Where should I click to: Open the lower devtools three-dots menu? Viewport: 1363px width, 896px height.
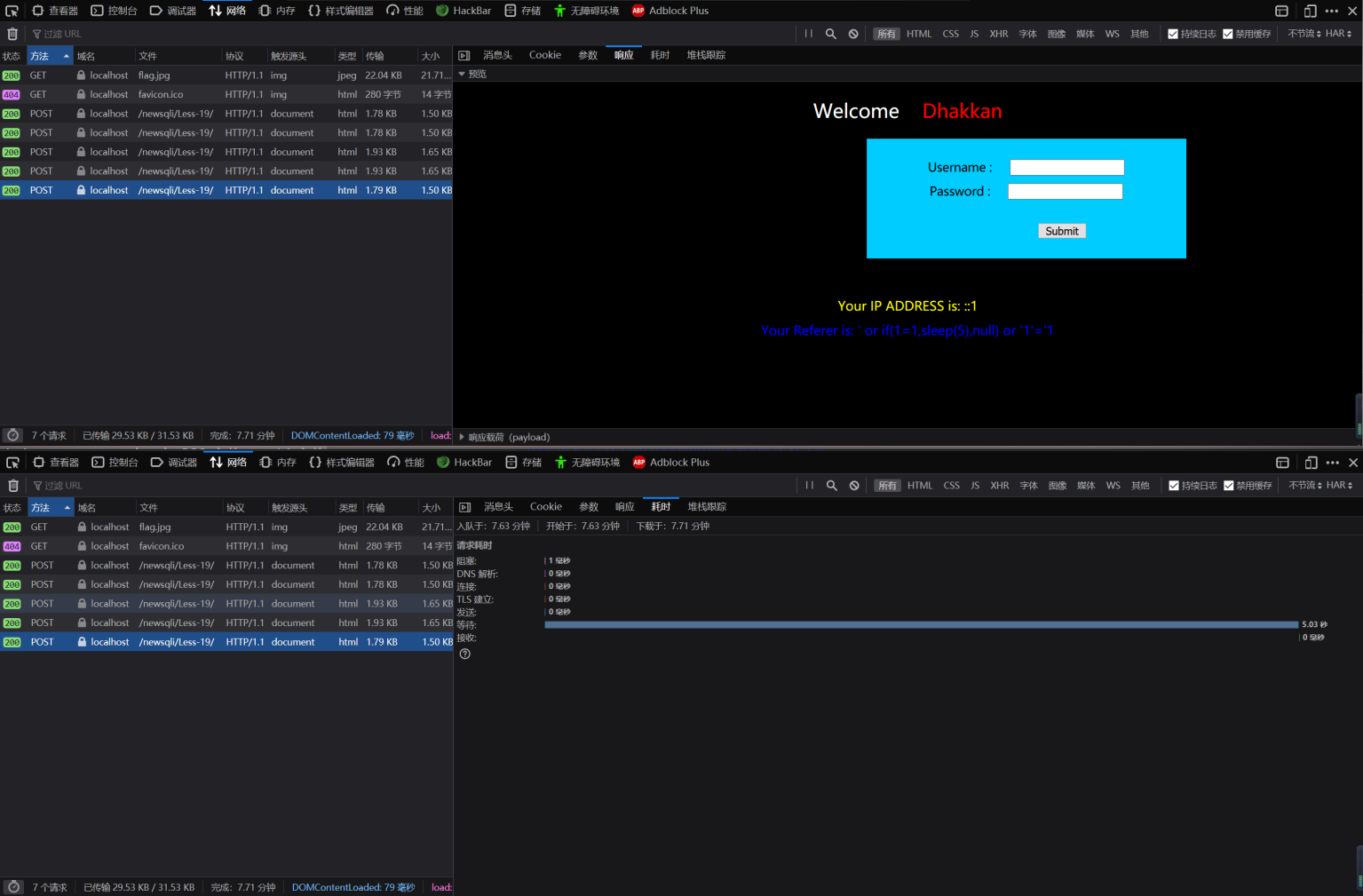coord(1333,463)
